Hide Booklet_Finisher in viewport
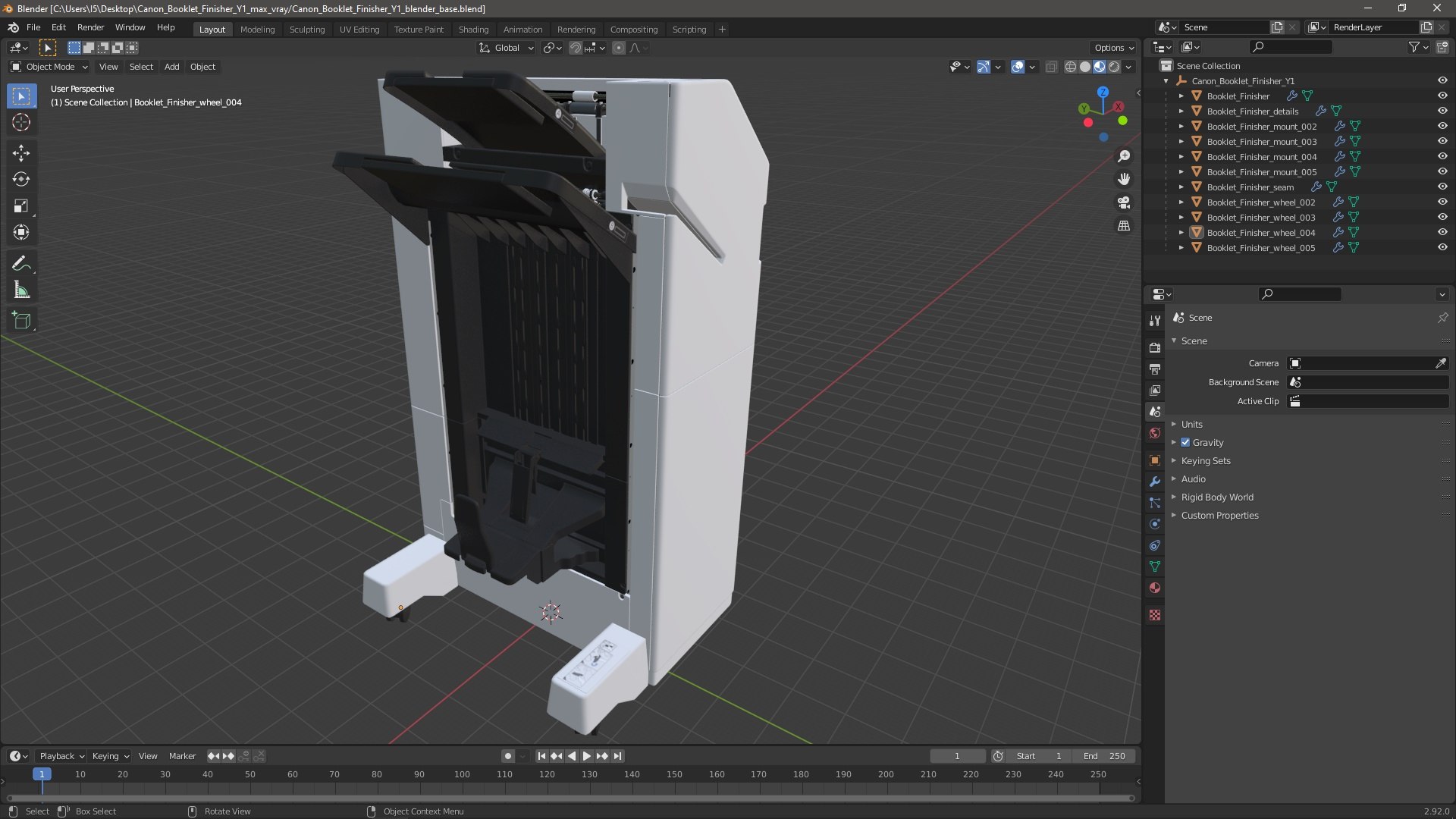 coord(1442,96)
